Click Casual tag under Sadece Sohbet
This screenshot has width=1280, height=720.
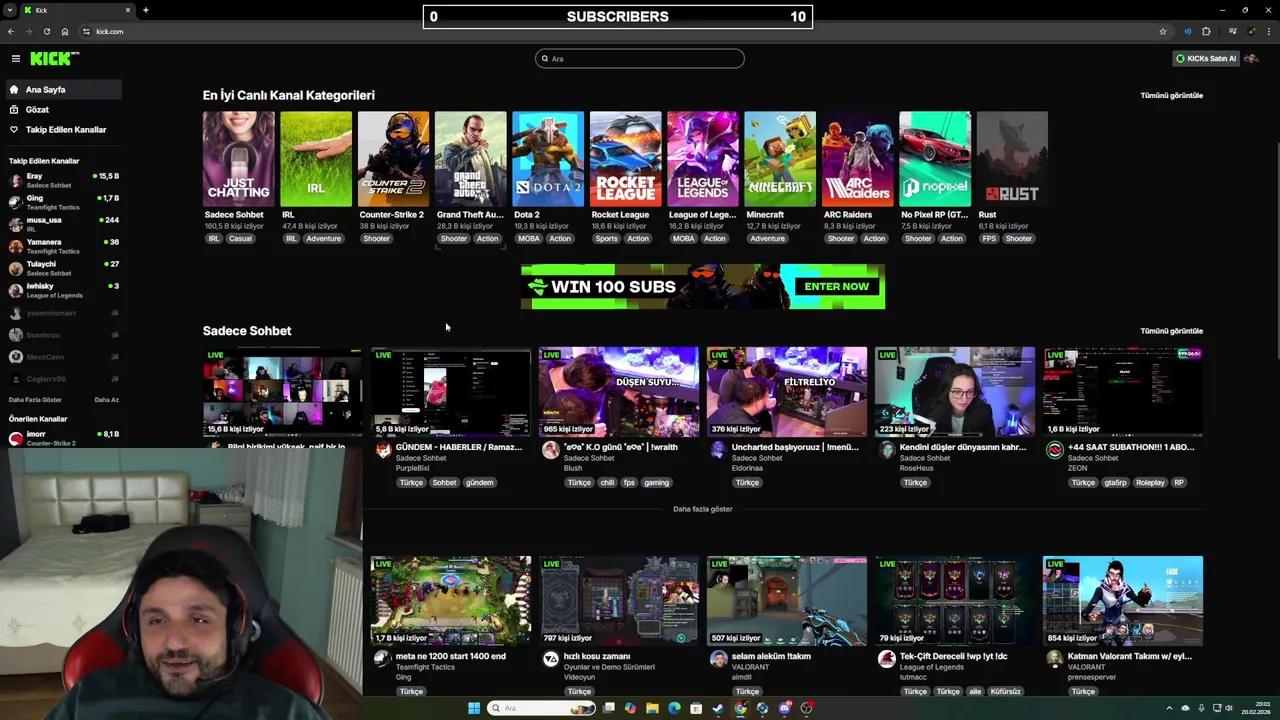pos(240,239)
